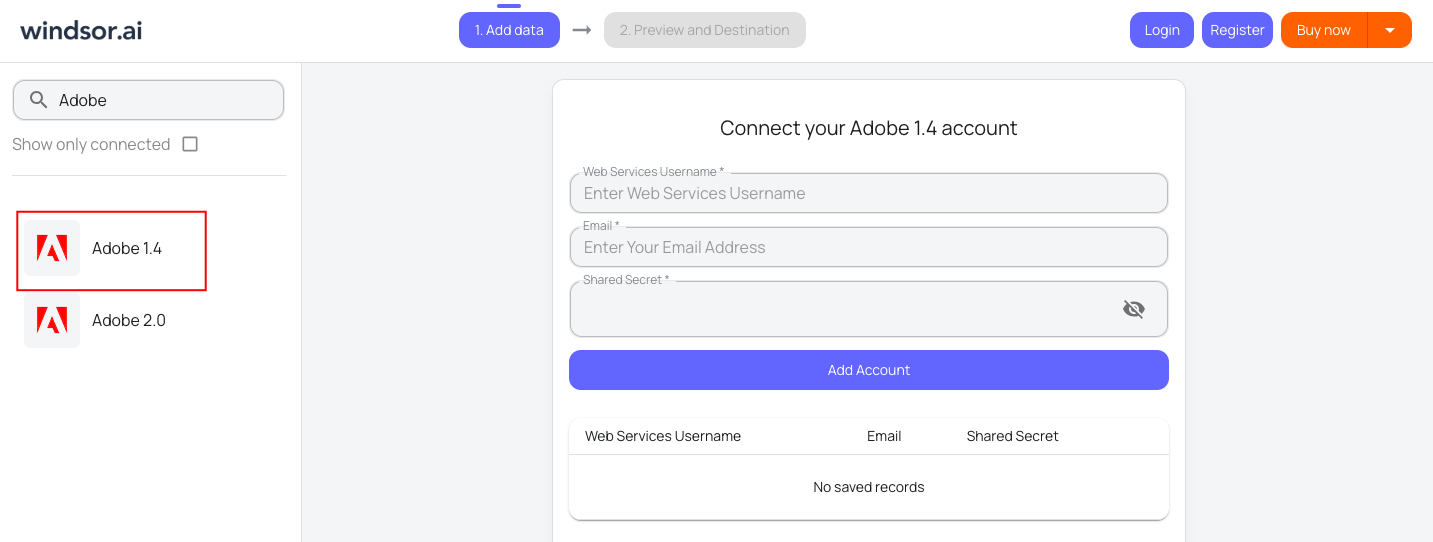Image resolution: width=1433 pixels, height=542 pixels.
Task: Click the Adobe 1.4 logo icon
Action: point(52,248)
